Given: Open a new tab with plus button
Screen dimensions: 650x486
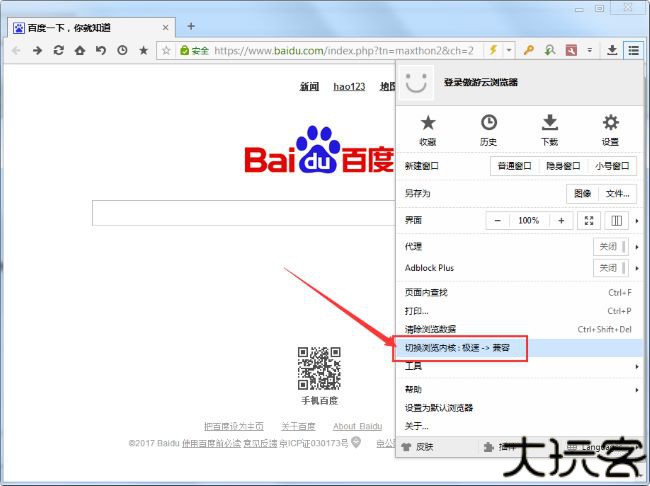Looking at the screenshot, I should pyautogui.click(x=191, y=26).
